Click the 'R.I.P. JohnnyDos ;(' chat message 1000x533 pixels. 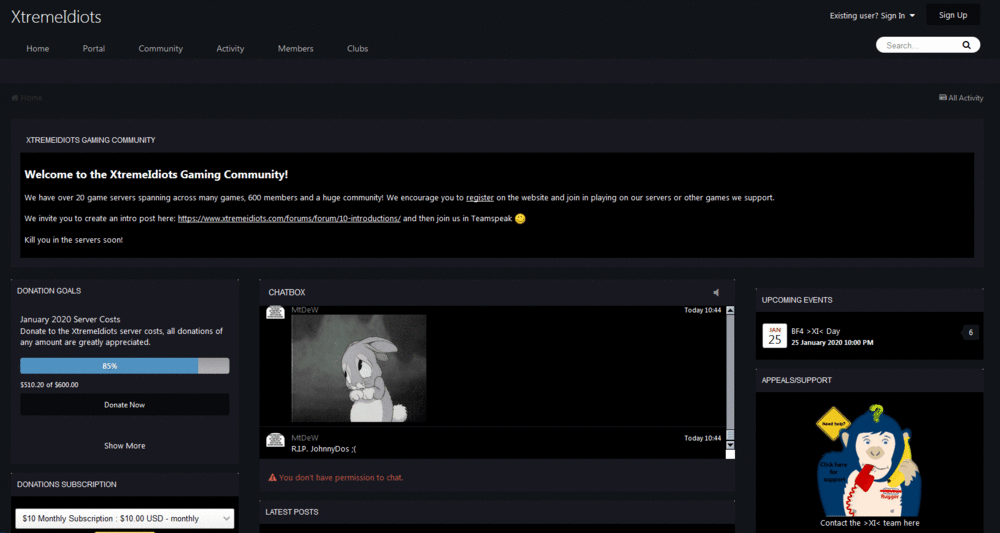pos(324,449)
